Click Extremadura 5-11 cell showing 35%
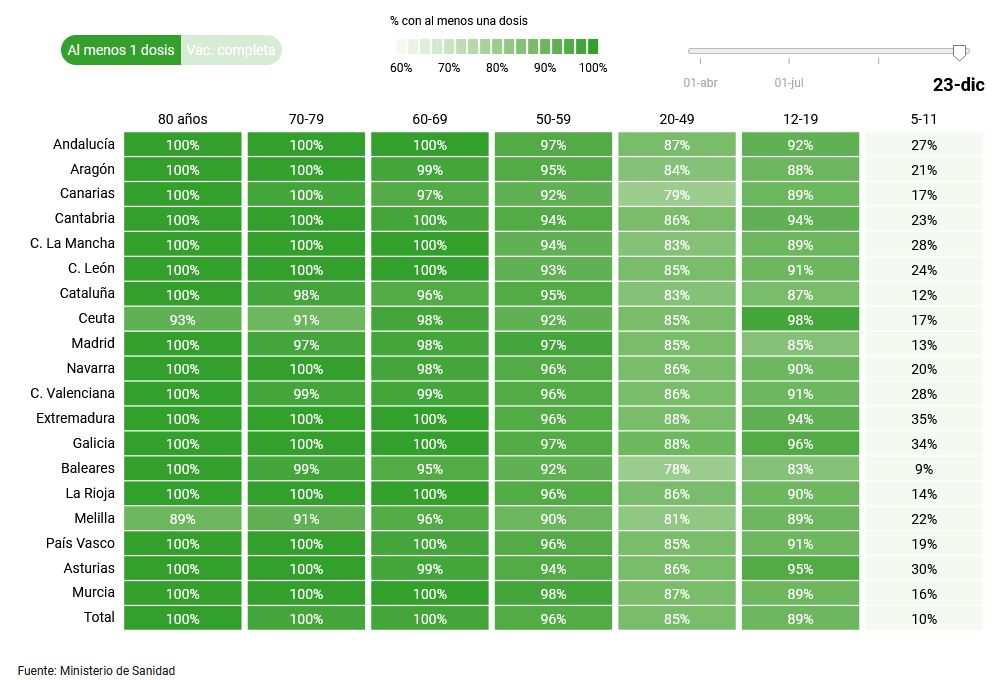1001x680 pixels. tap(924, 419)
